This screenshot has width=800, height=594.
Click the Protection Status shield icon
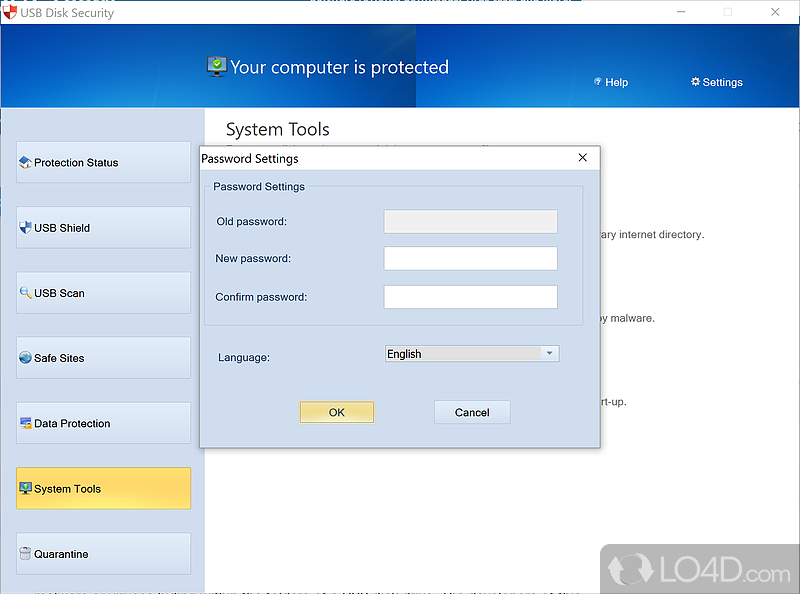(x=25, y=163)
